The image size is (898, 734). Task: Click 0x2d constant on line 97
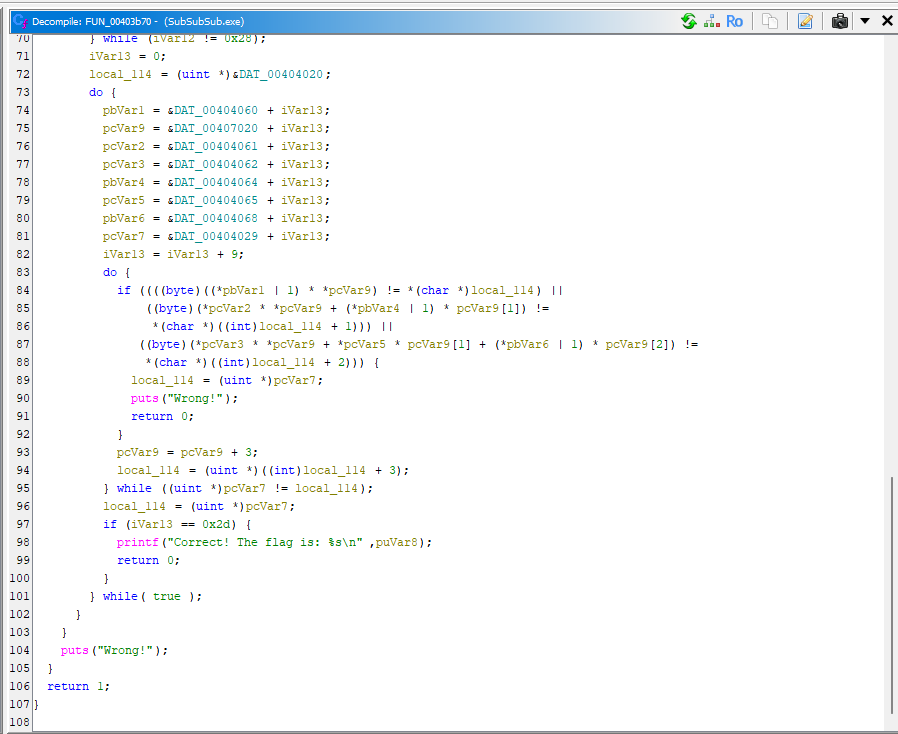216,524
